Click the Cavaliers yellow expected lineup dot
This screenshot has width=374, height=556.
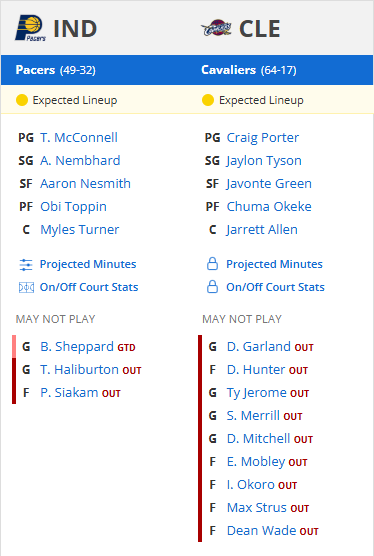click(x=208, y=100)
